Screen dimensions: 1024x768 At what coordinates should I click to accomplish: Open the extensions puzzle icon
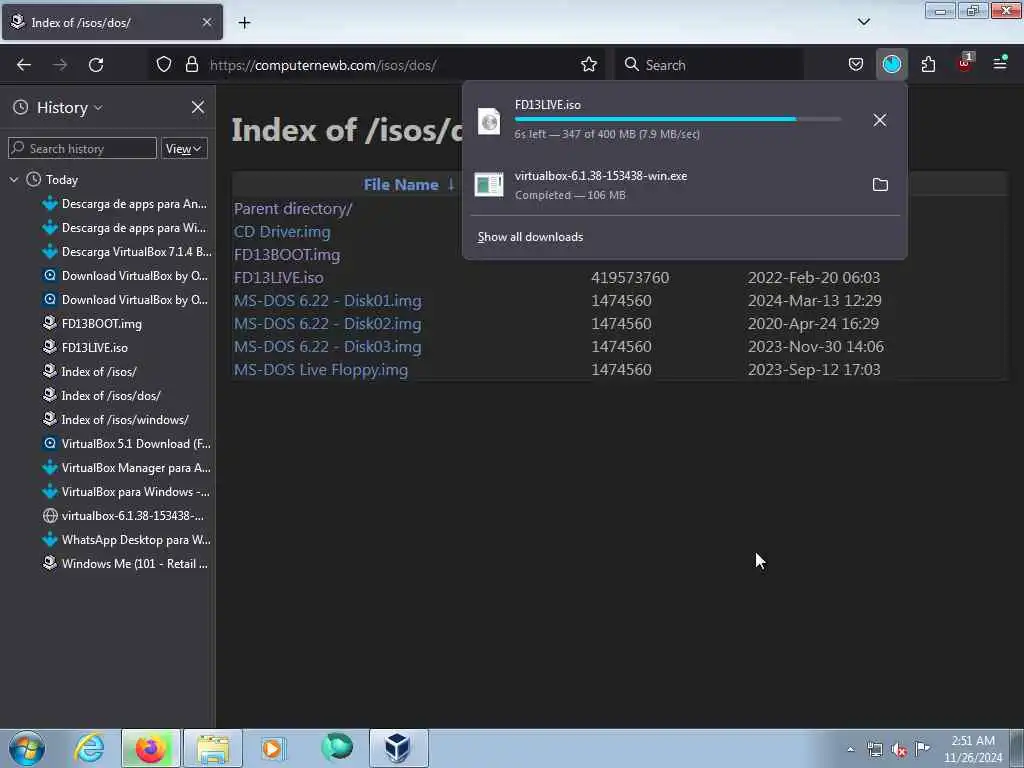point(928,64)
